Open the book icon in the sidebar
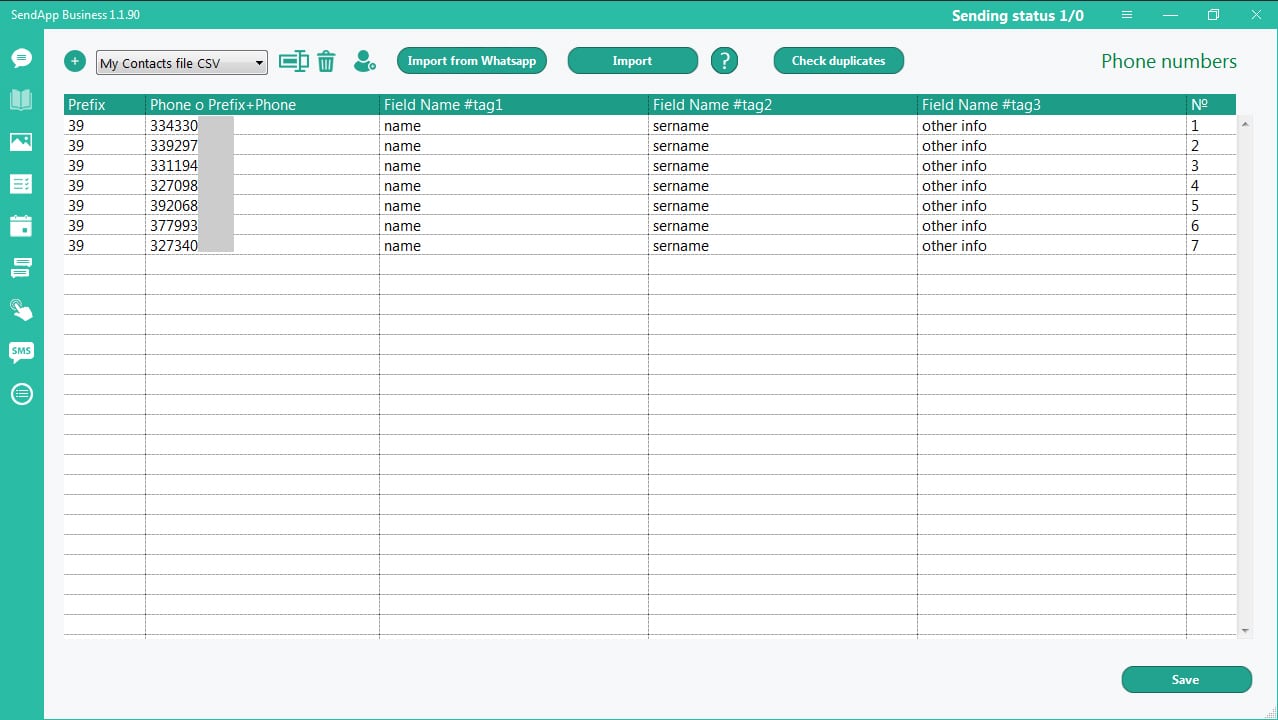This screenshot has height=720, width=1278. [21, 99]
